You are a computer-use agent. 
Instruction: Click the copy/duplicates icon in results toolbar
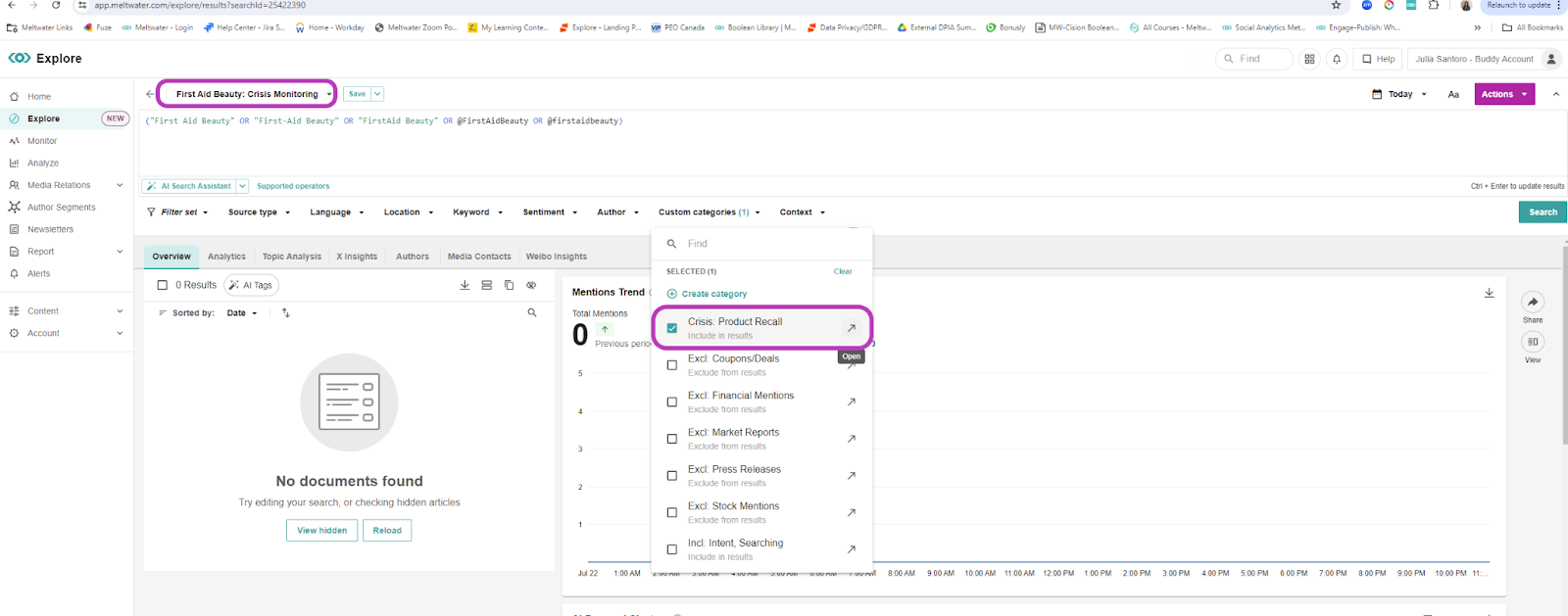(509, 285)
